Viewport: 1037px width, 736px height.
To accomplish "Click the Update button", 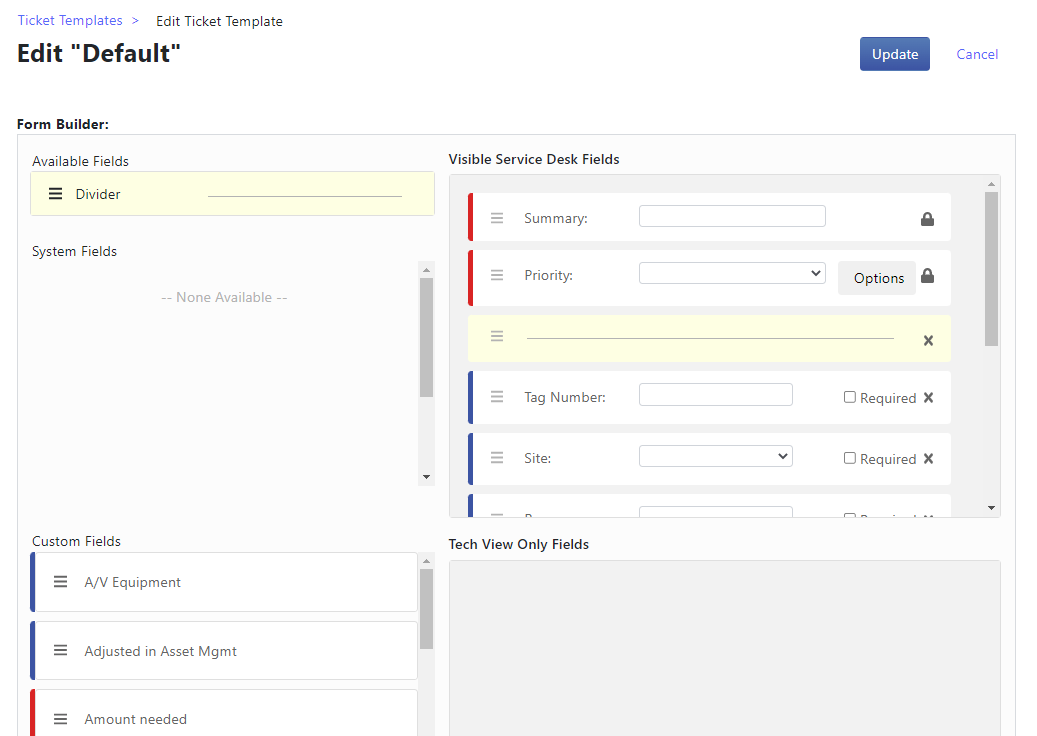I will pos(895,54).
